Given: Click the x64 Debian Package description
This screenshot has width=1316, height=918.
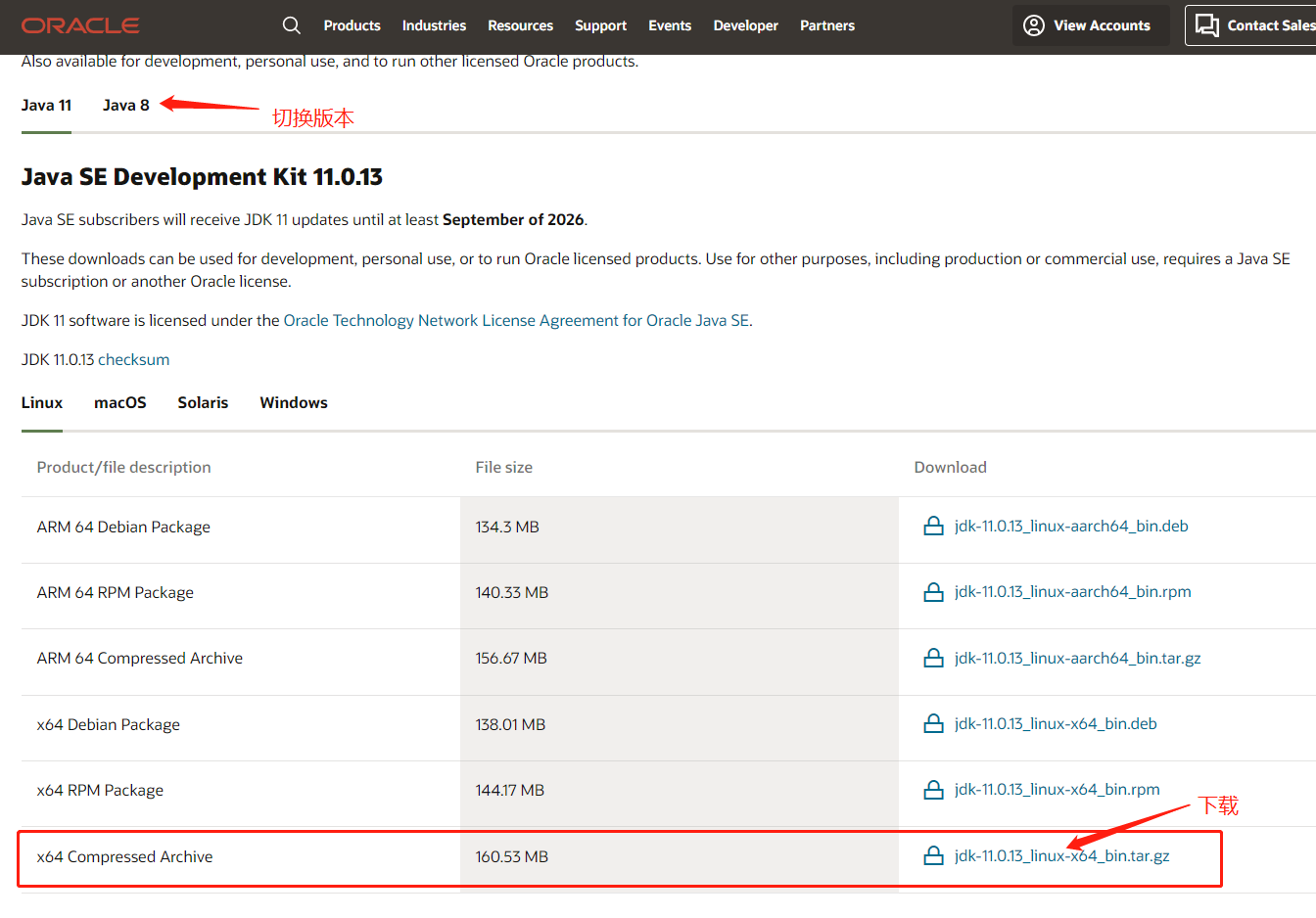Looking at the screenshot, I should pos(109,724).
